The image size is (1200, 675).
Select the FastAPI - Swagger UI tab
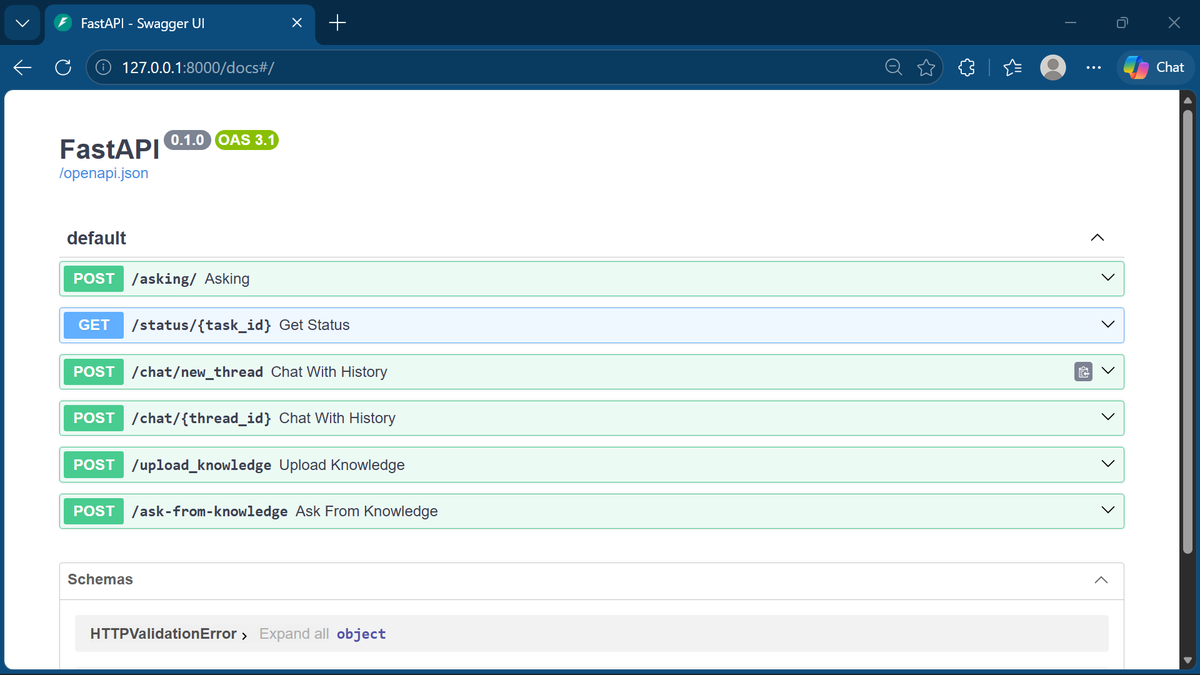point(178,23)
